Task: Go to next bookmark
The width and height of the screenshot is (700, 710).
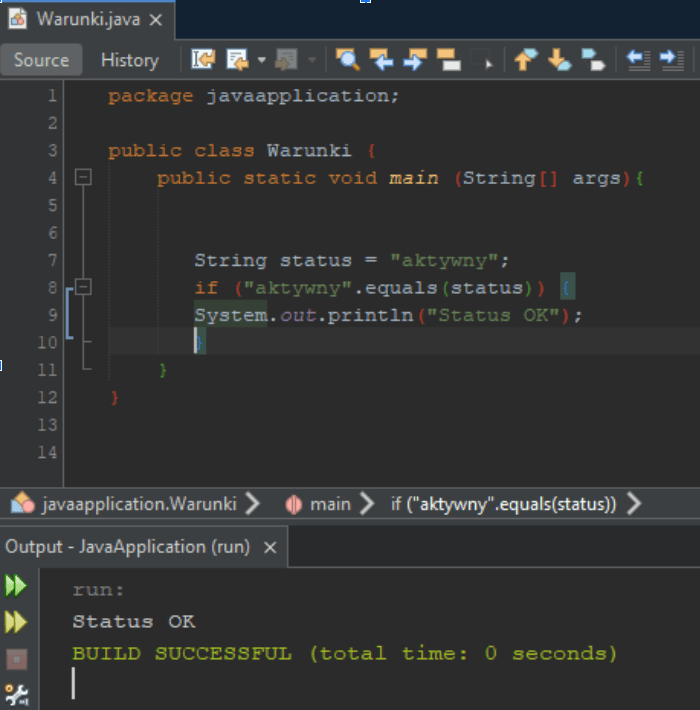Action: (559, 60)
